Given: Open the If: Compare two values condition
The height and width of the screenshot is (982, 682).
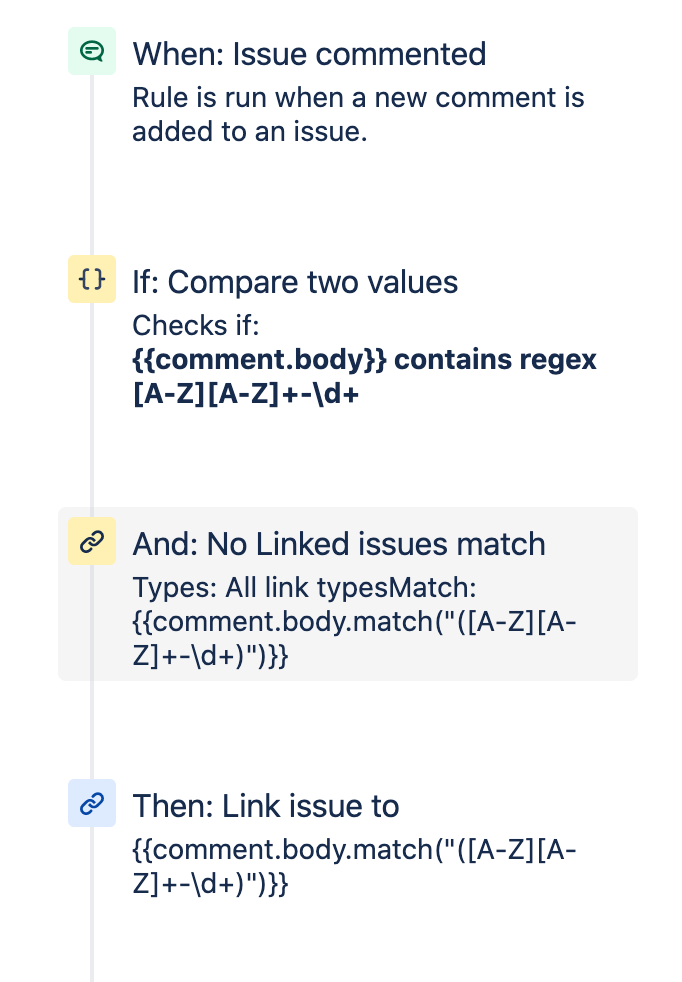Looking at the screenshot, I should (x=295, y=282).
